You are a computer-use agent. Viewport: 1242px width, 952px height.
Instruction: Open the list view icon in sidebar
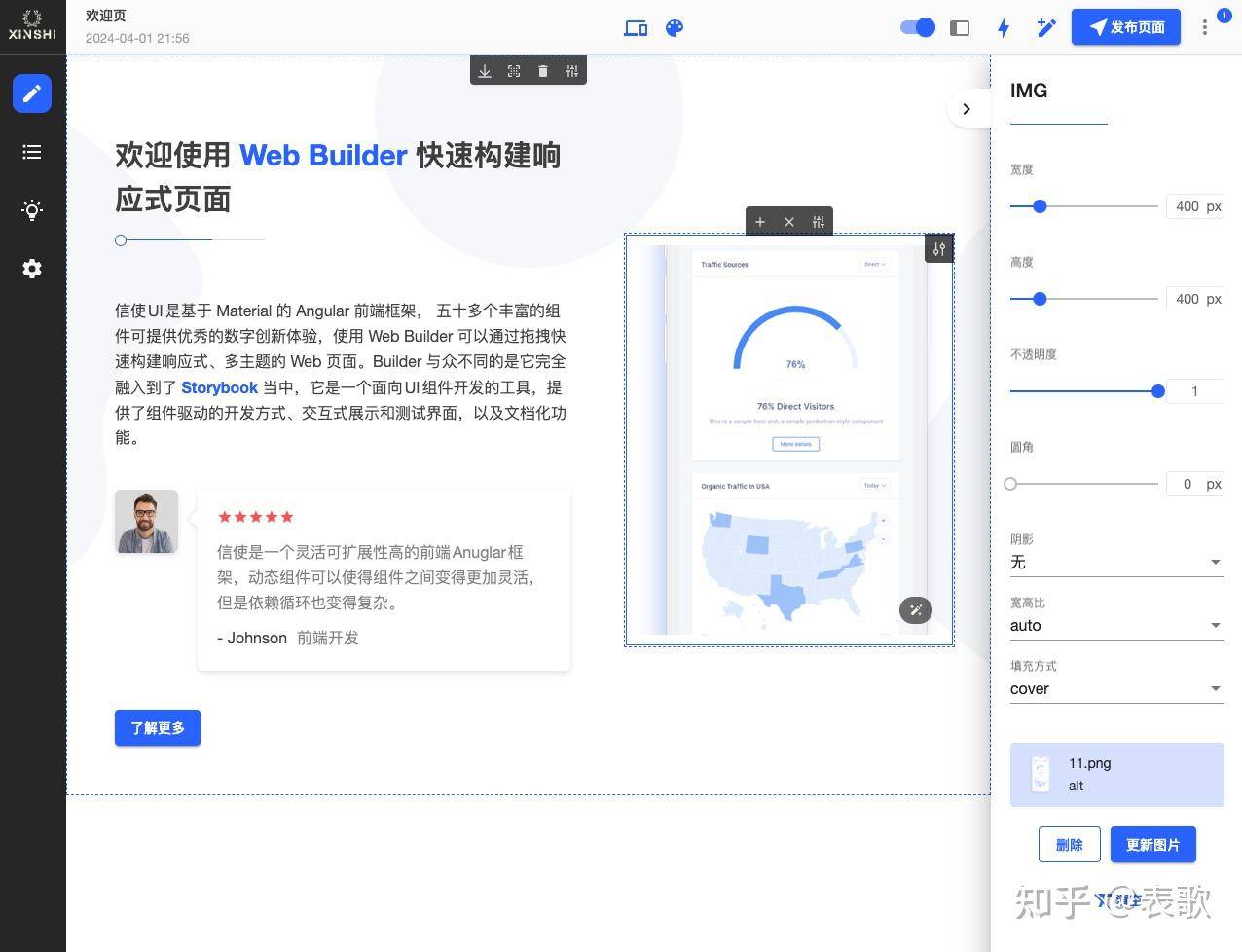tap(32, 152)
